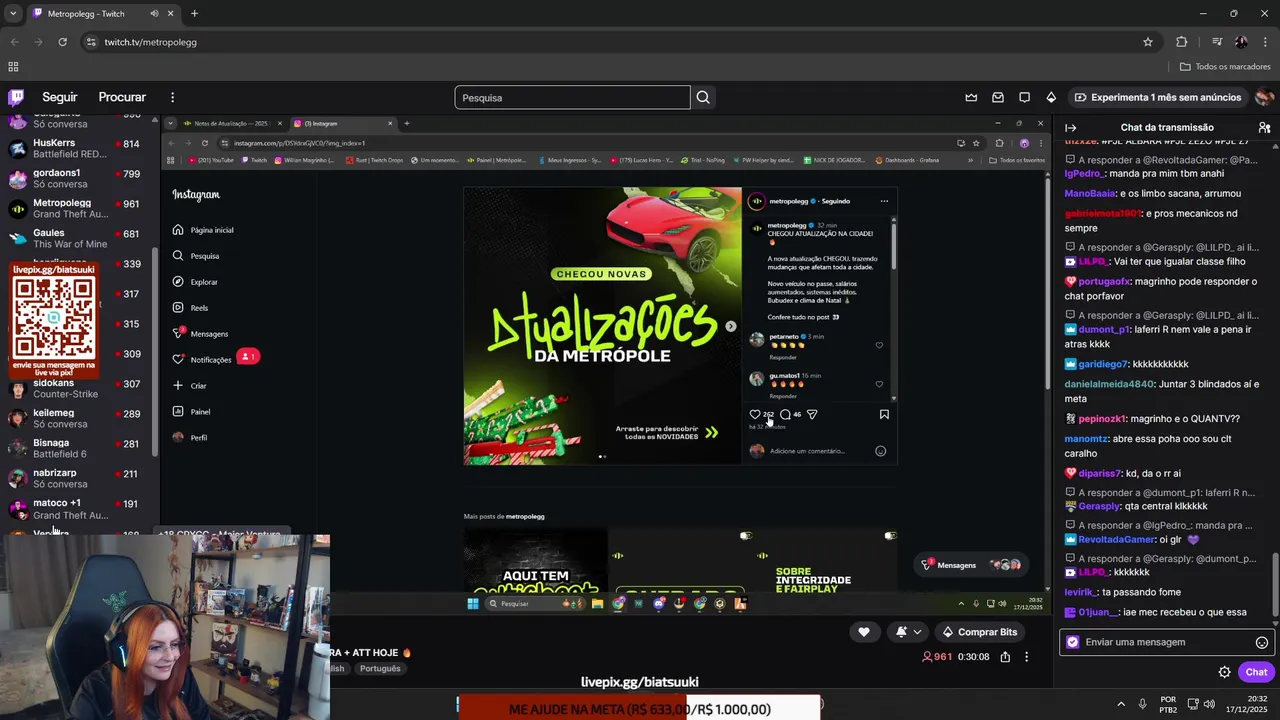View site information icon in address bar
This screenshot has height=720, width=1280.
(91, 42)
